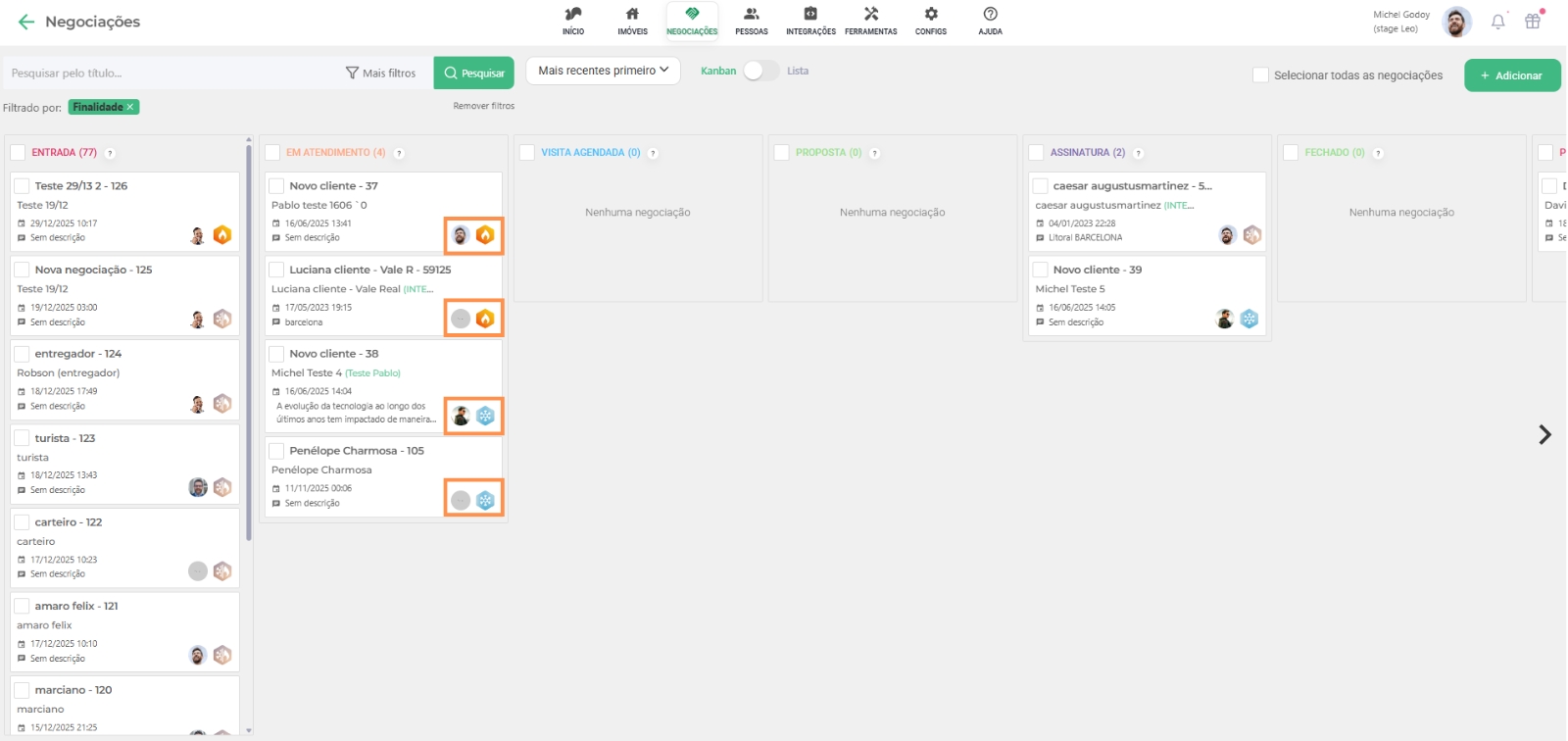Screen dimensions: 1568x741
Task: Click the back arrow beside Negociações
Action: (26, 22)
